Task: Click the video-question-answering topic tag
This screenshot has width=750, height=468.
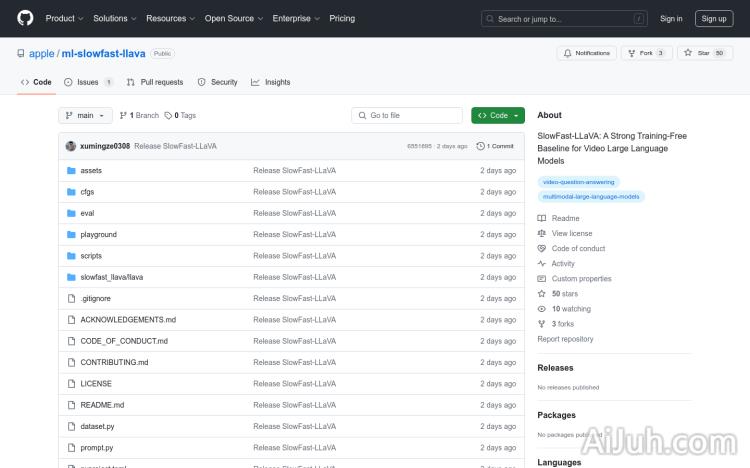Action: (x=579, y=182)
